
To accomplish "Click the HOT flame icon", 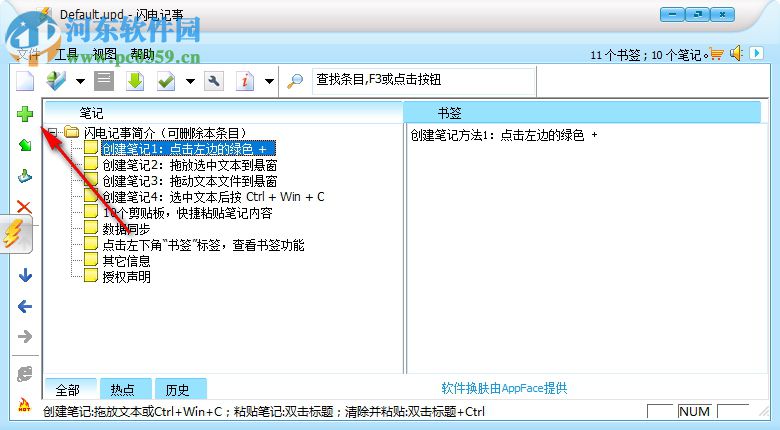I will click(x=24, y=404).
